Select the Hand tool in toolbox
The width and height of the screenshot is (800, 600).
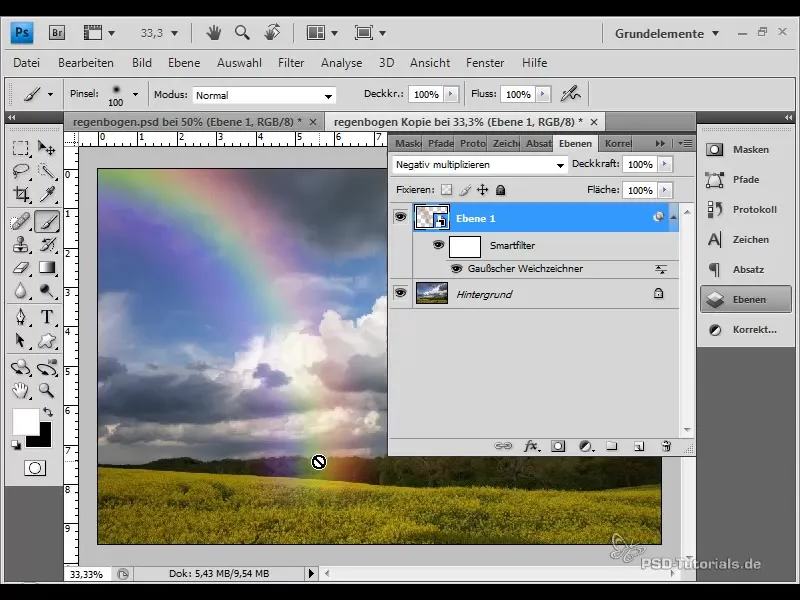pyautogui.click(x=21, y=391)
